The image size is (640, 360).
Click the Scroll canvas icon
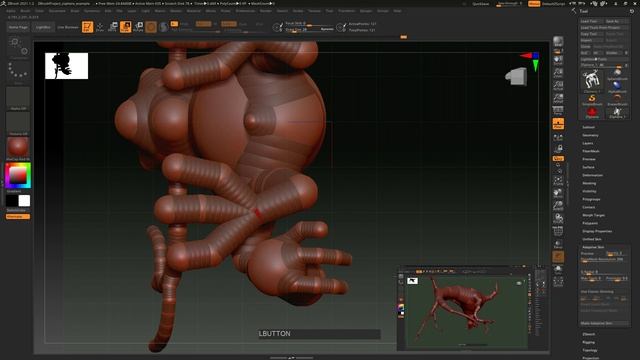tap(558, 60)
